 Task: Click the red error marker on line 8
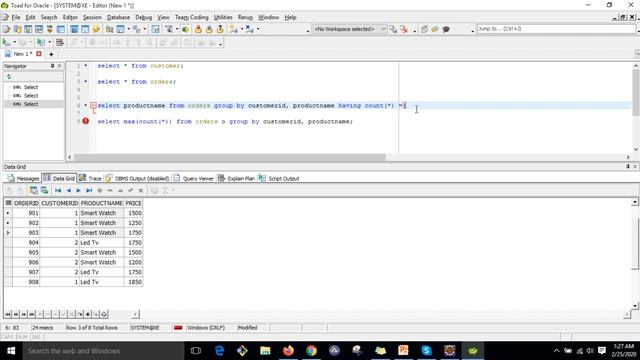86,121
